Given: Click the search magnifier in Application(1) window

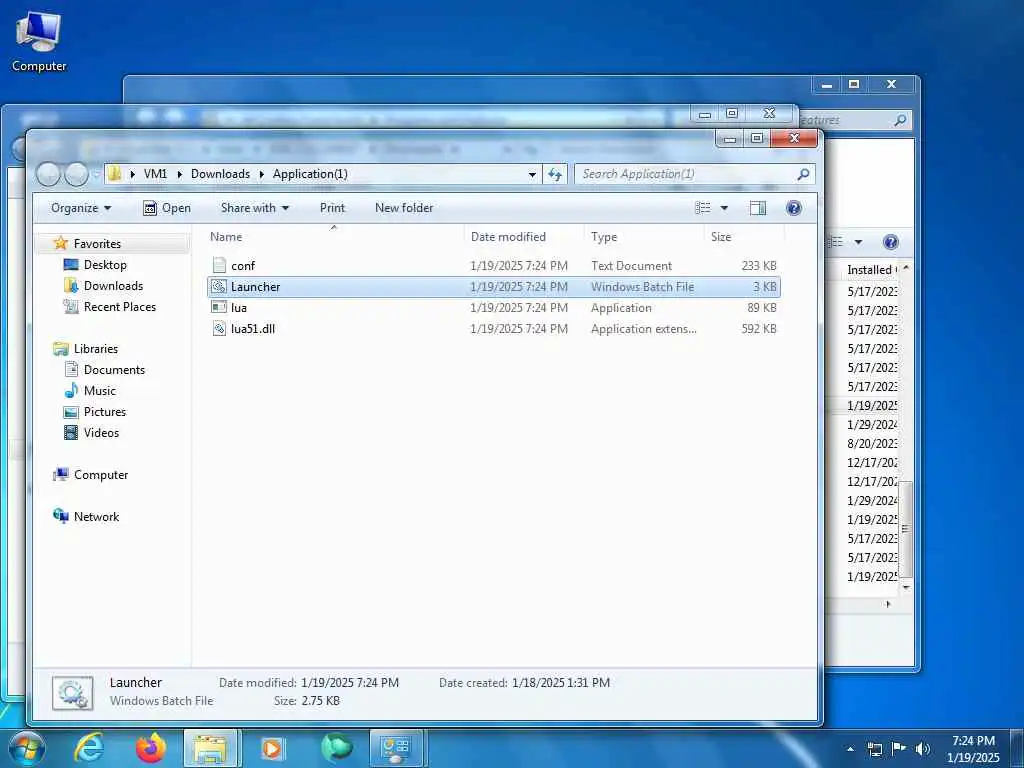Looking at the screenshot, I should point(803,174).
